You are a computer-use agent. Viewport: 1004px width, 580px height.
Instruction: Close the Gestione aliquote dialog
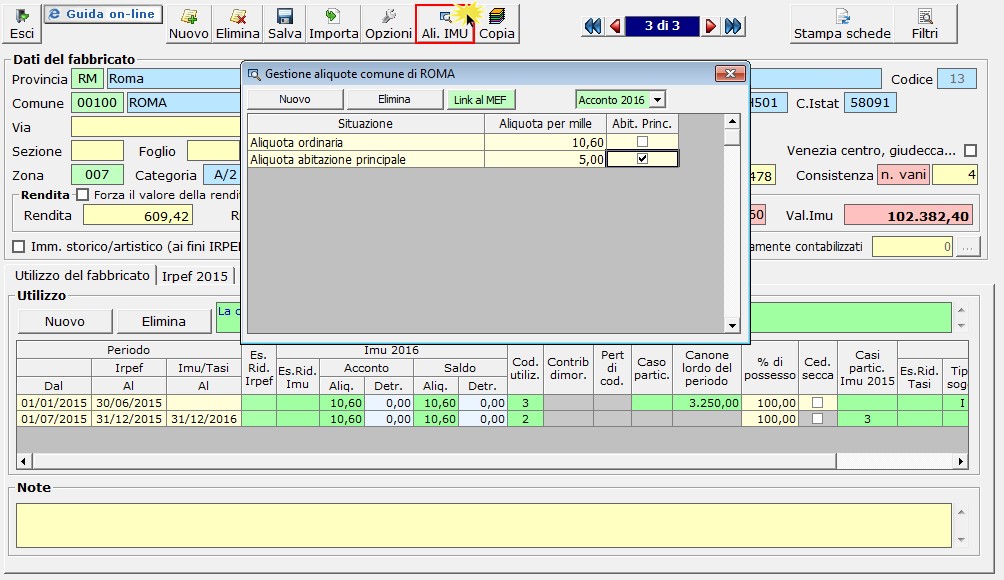[x=730, y=74]
